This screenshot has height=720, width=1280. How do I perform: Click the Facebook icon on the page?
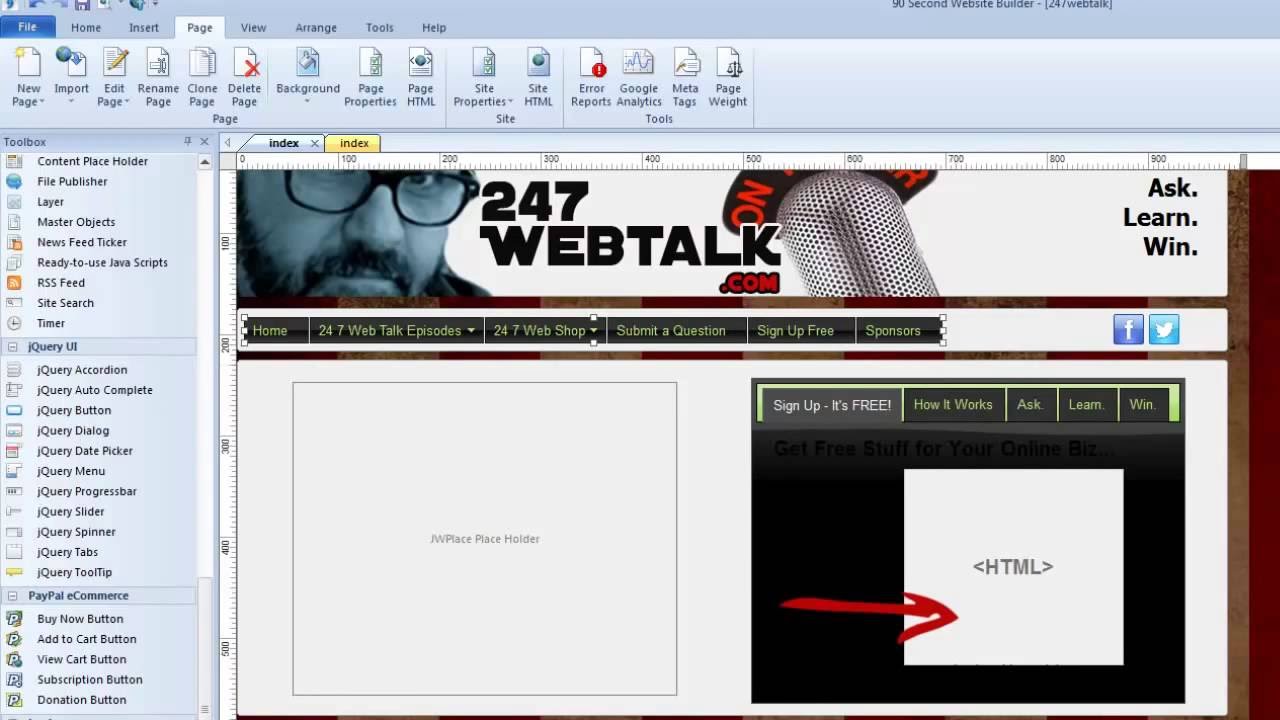[x=1128, y=329]
